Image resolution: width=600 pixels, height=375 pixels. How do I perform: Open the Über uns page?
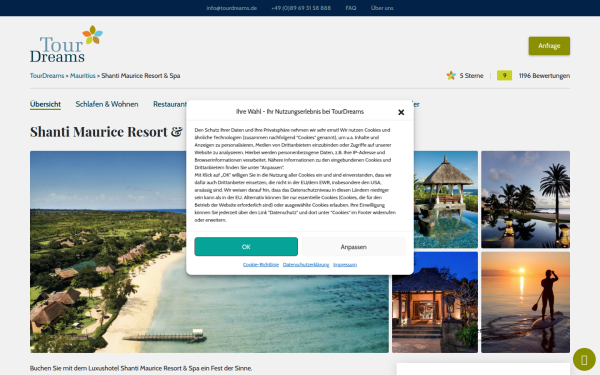pos(382,8)
